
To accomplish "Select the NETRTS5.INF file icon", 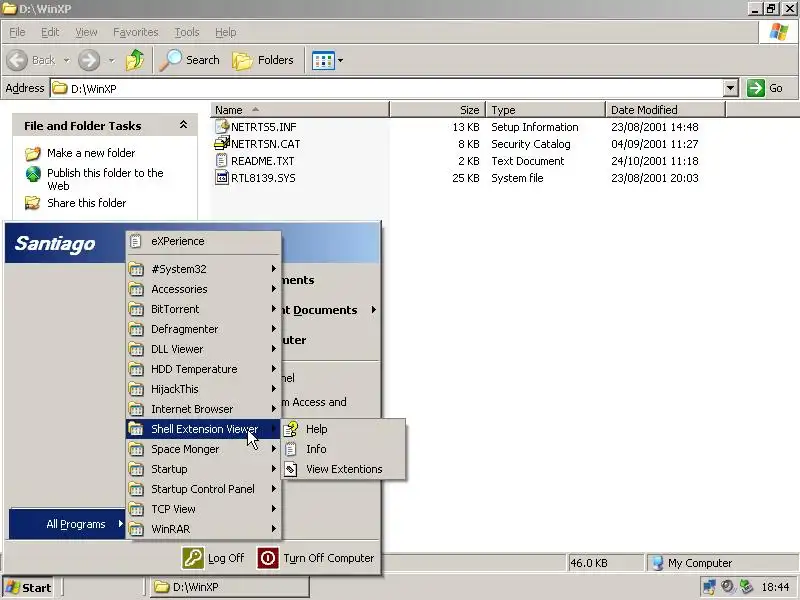I will pyautogui.click(x=222, y=127).
